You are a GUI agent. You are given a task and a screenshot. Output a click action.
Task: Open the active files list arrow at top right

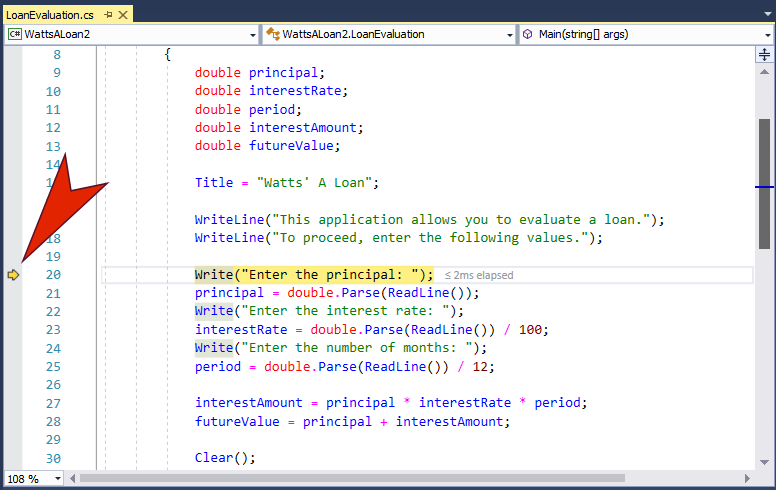pos(768,14)
